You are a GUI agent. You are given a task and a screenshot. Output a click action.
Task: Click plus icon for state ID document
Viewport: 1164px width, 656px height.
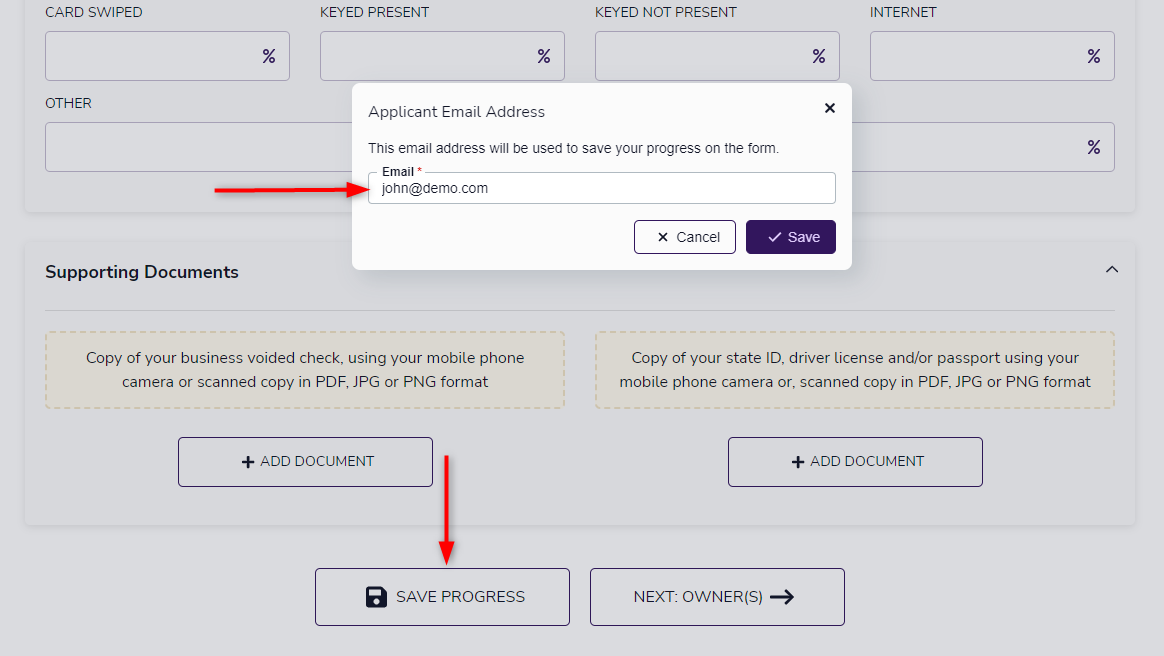(798, 462)
